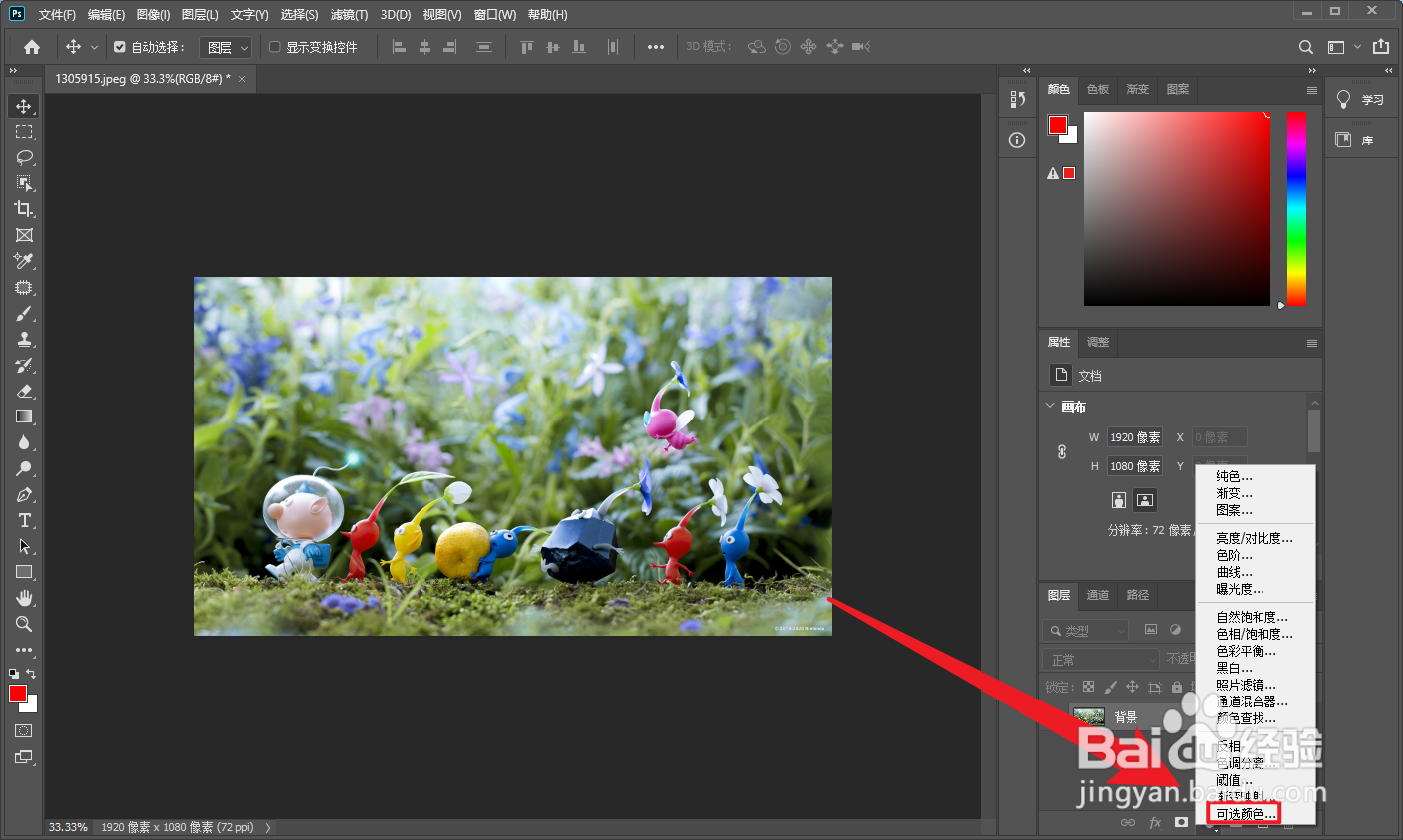The height and width of the screenshot is (840, 1403).
Task: Select portrait canvas orientation button
Action: pos(1119,499)
